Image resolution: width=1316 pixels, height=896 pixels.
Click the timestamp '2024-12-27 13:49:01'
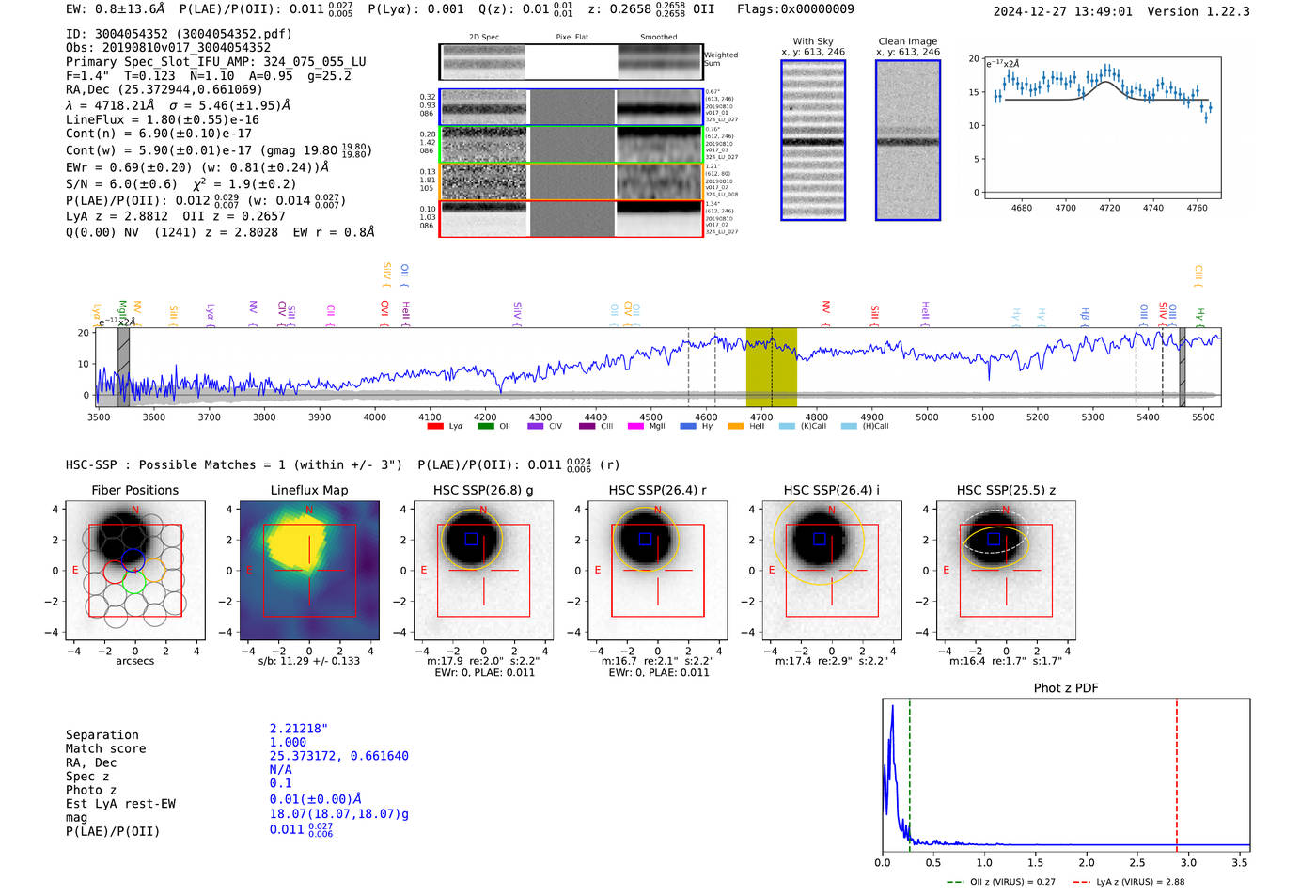click(1062, 11)
